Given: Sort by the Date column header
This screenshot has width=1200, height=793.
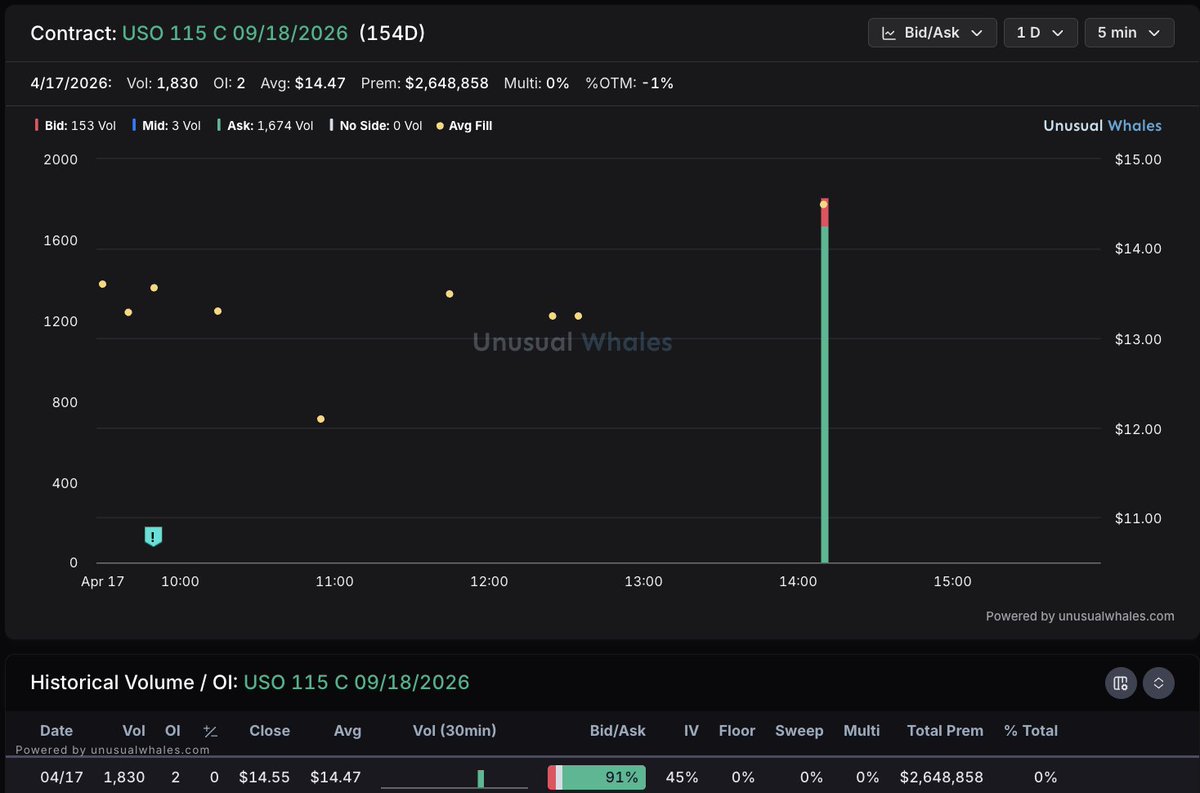Looking at the screenshot, I should 56,731.
